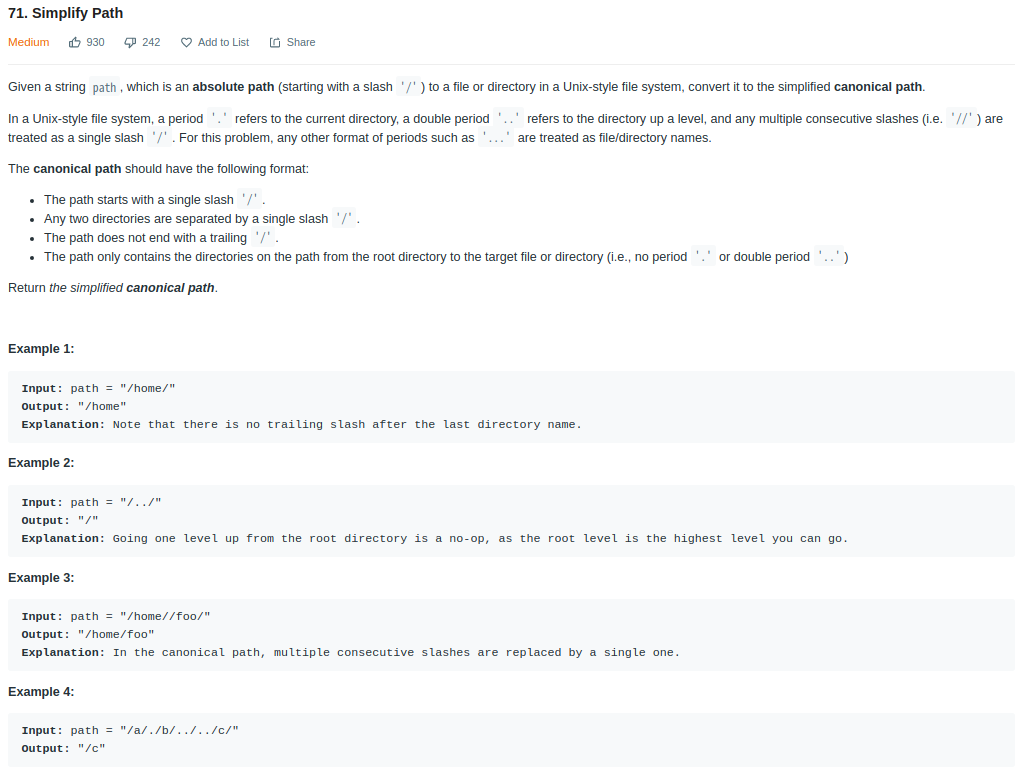The height and width of the screenshot is (775, 1024).
Task: Click the inline code word path
Action: click(x=104, y=87)
